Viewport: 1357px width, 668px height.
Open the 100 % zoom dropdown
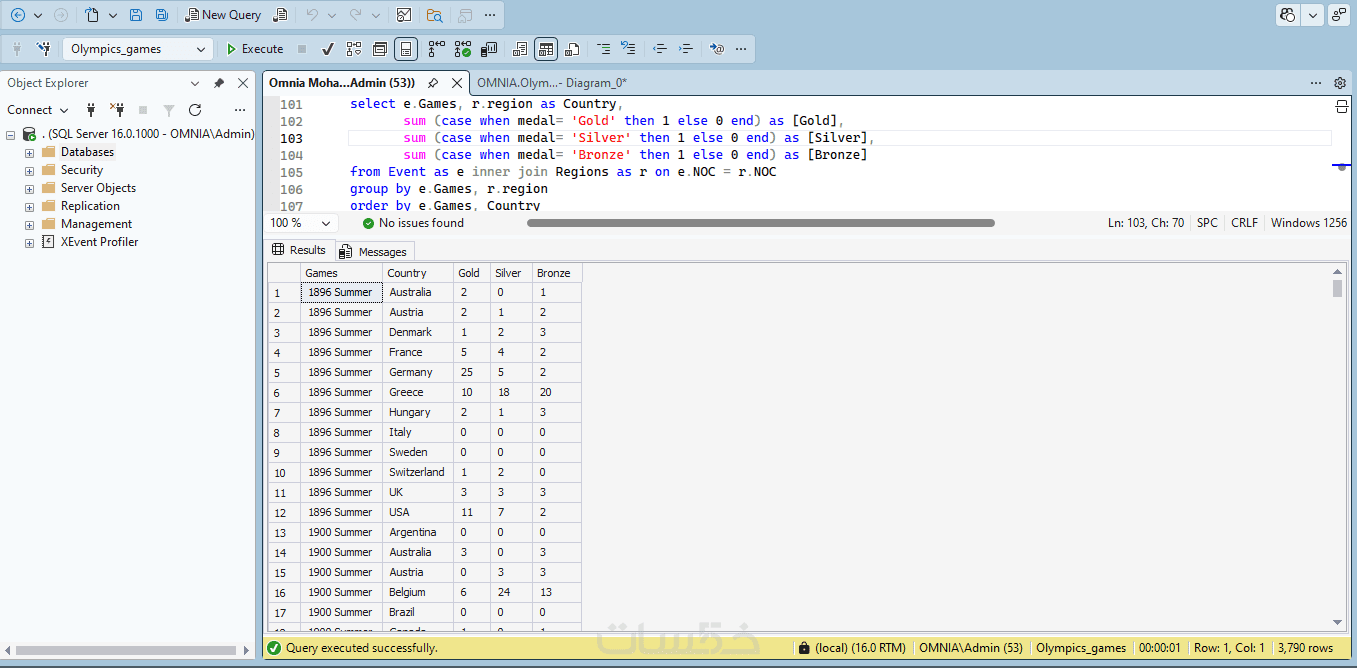tap(326, 223)
